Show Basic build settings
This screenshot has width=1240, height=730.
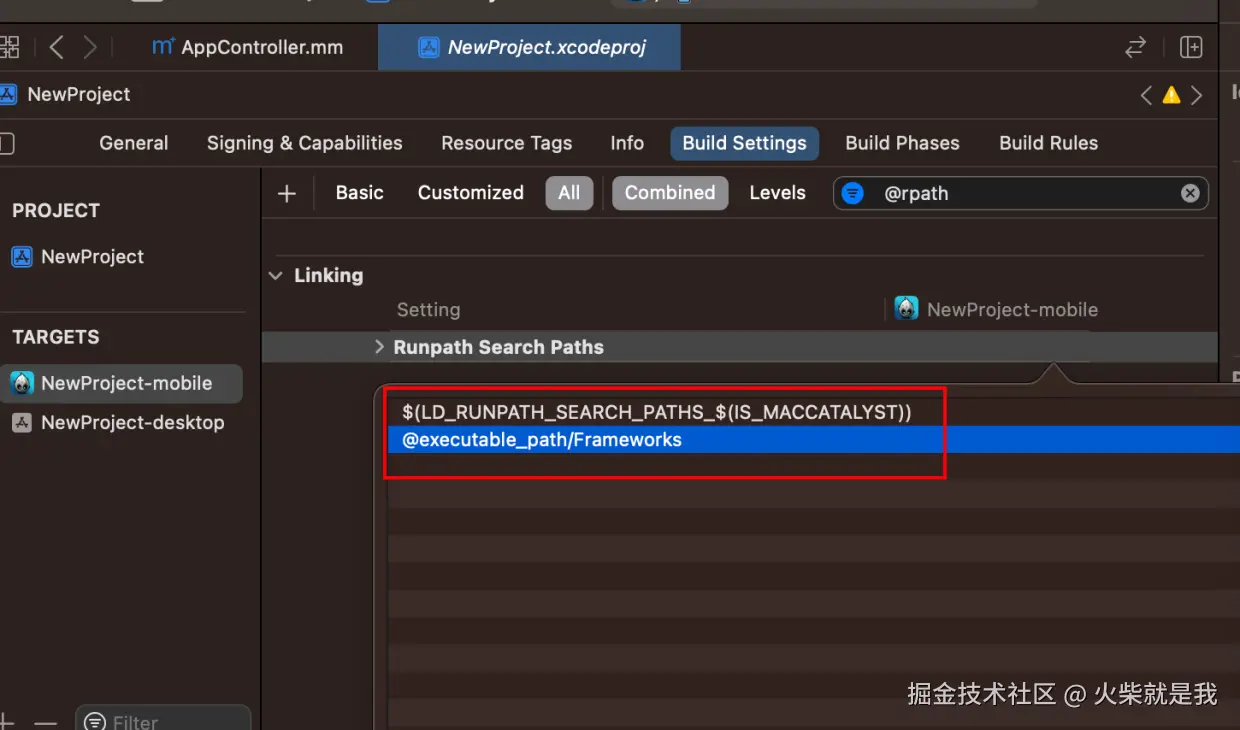tap(360, 193)
